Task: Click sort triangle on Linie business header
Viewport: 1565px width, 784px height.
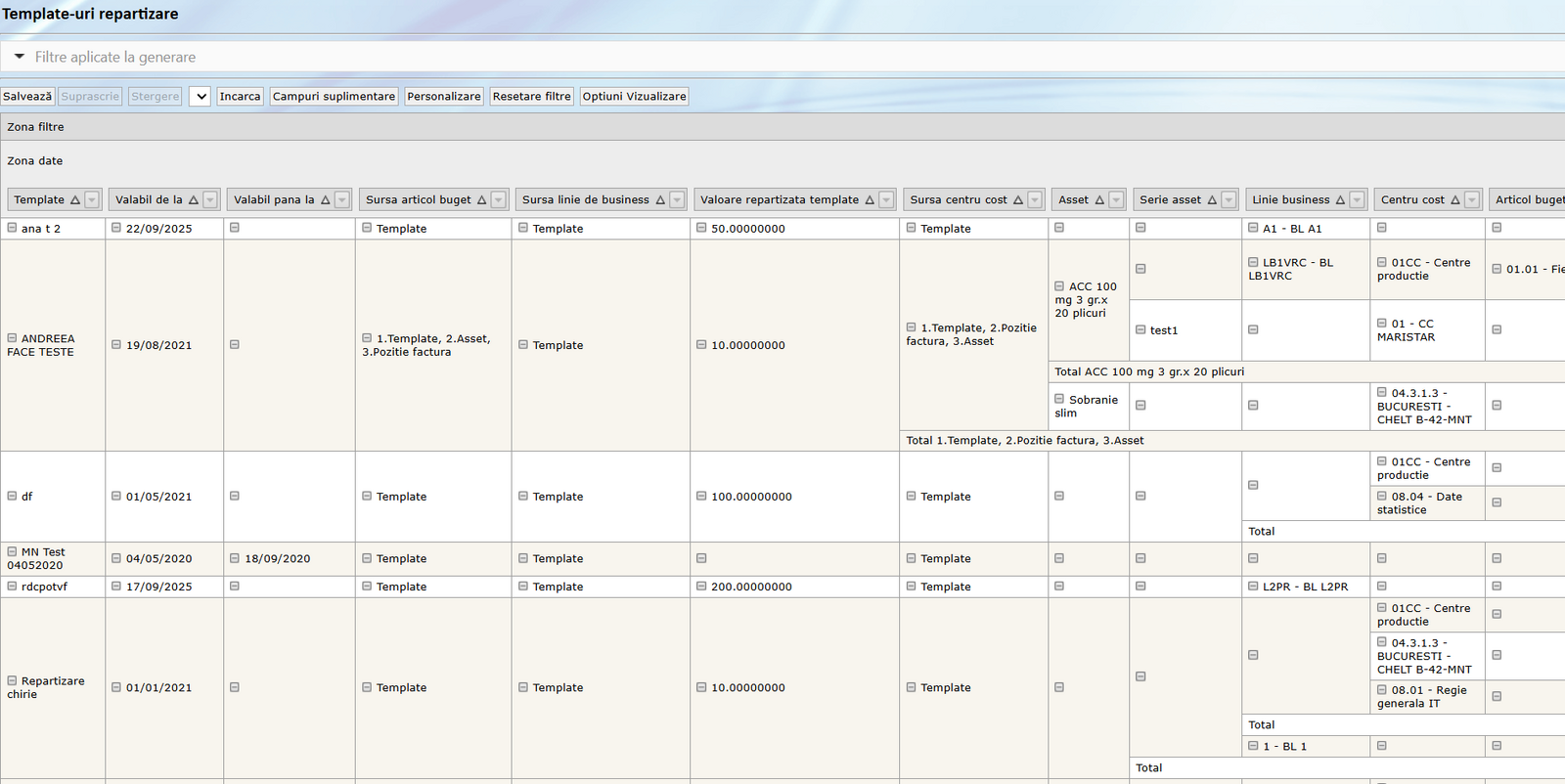Action: 1340,200
